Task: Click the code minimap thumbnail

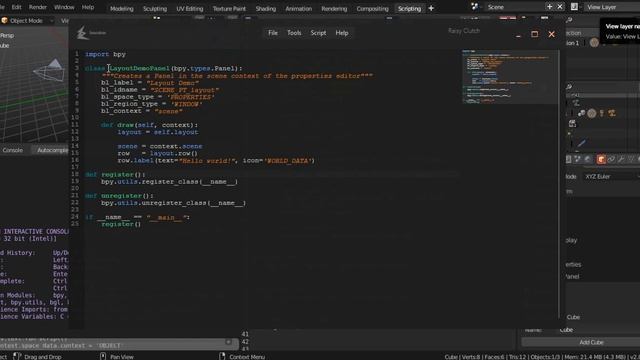Action: click(509, 77)
